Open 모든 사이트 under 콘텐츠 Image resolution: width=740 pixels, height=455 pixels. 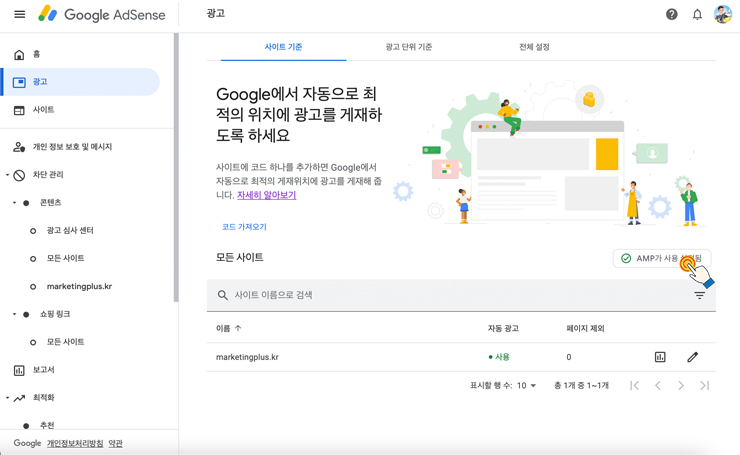point(66,258)
